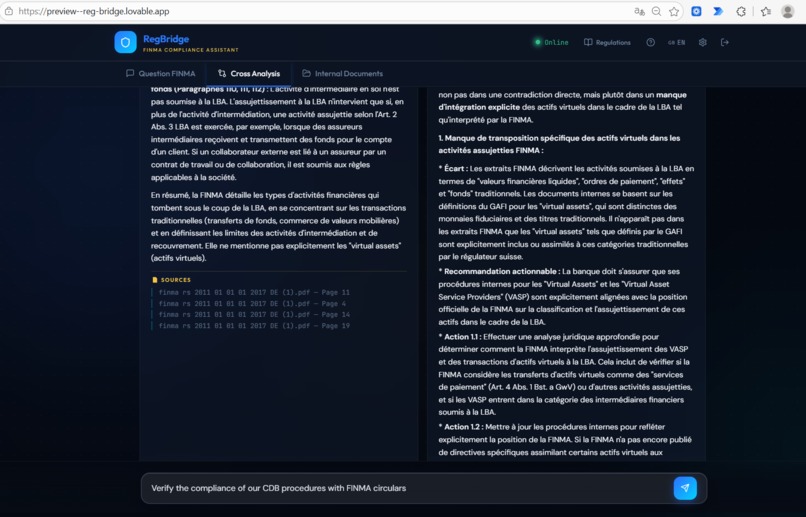The width and height of the screenshot is (806, 517).
Task: Open the help question mark icon
Action: point(650,43)
